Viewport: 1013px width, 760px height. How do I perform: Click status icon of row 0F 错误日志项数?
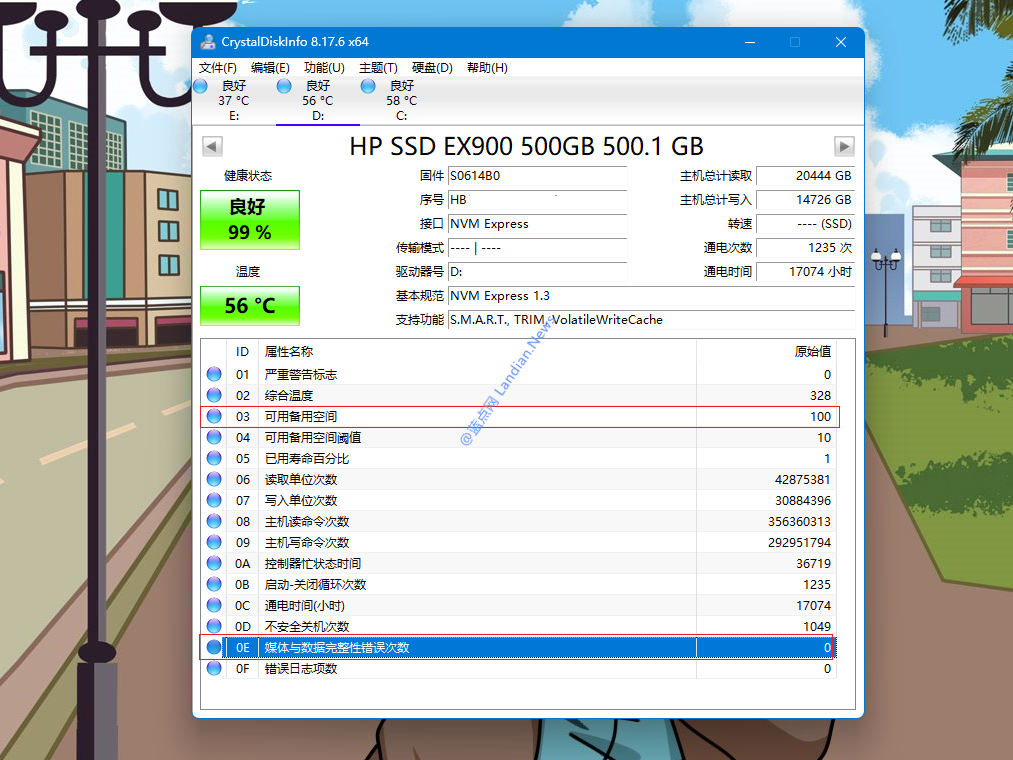214,668
